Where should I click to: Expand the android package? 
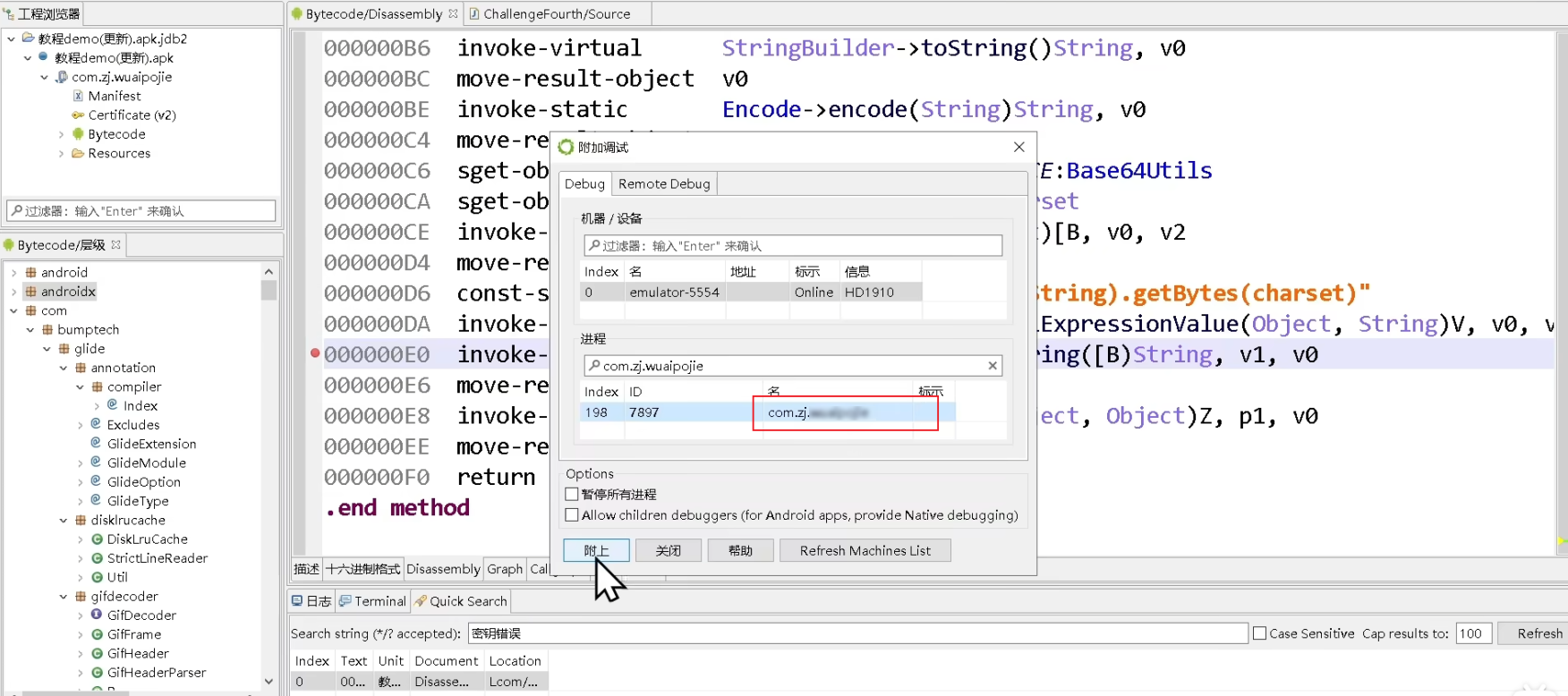click(13, 273)
